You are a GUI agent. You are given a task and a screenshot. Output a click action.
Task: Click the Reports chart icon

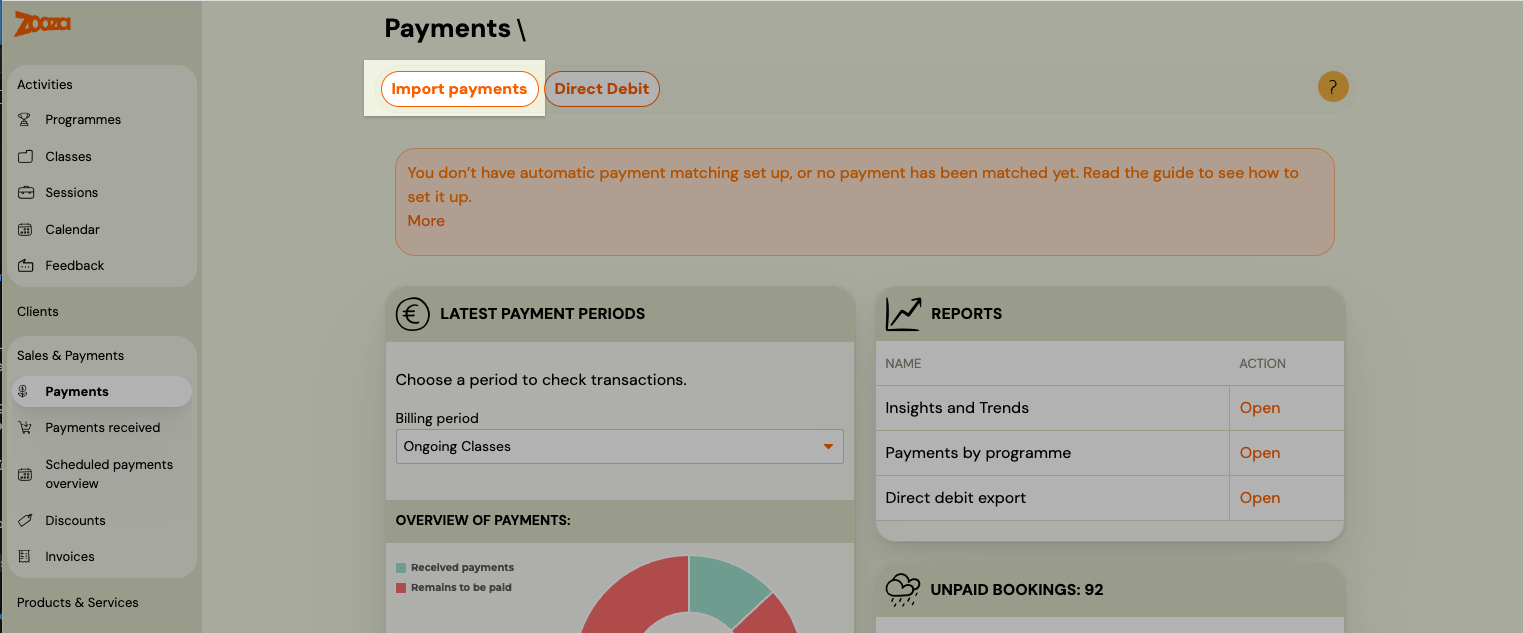[x=903, y=313]
